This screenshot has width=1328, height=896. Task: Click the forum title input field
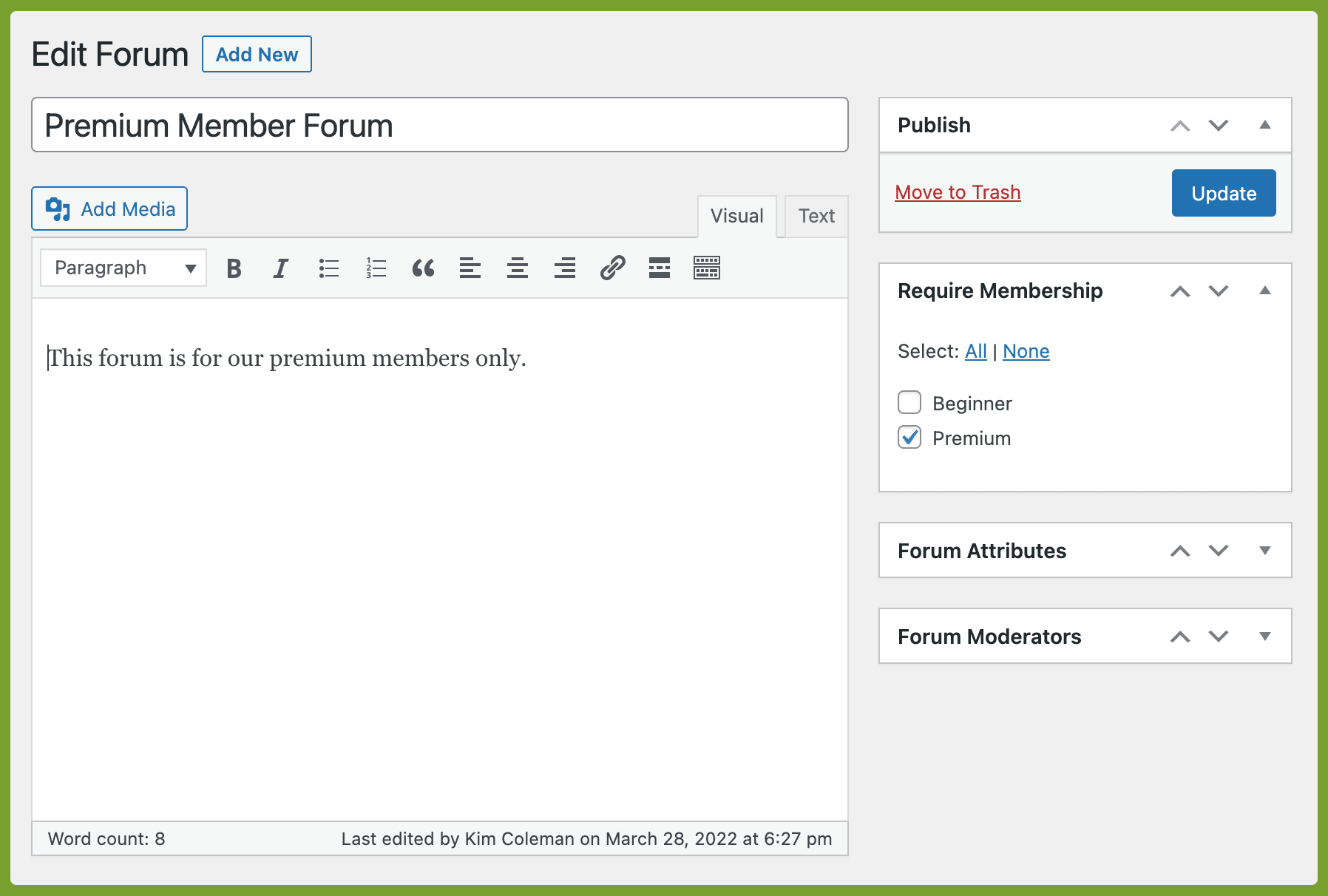click(440, 125)
